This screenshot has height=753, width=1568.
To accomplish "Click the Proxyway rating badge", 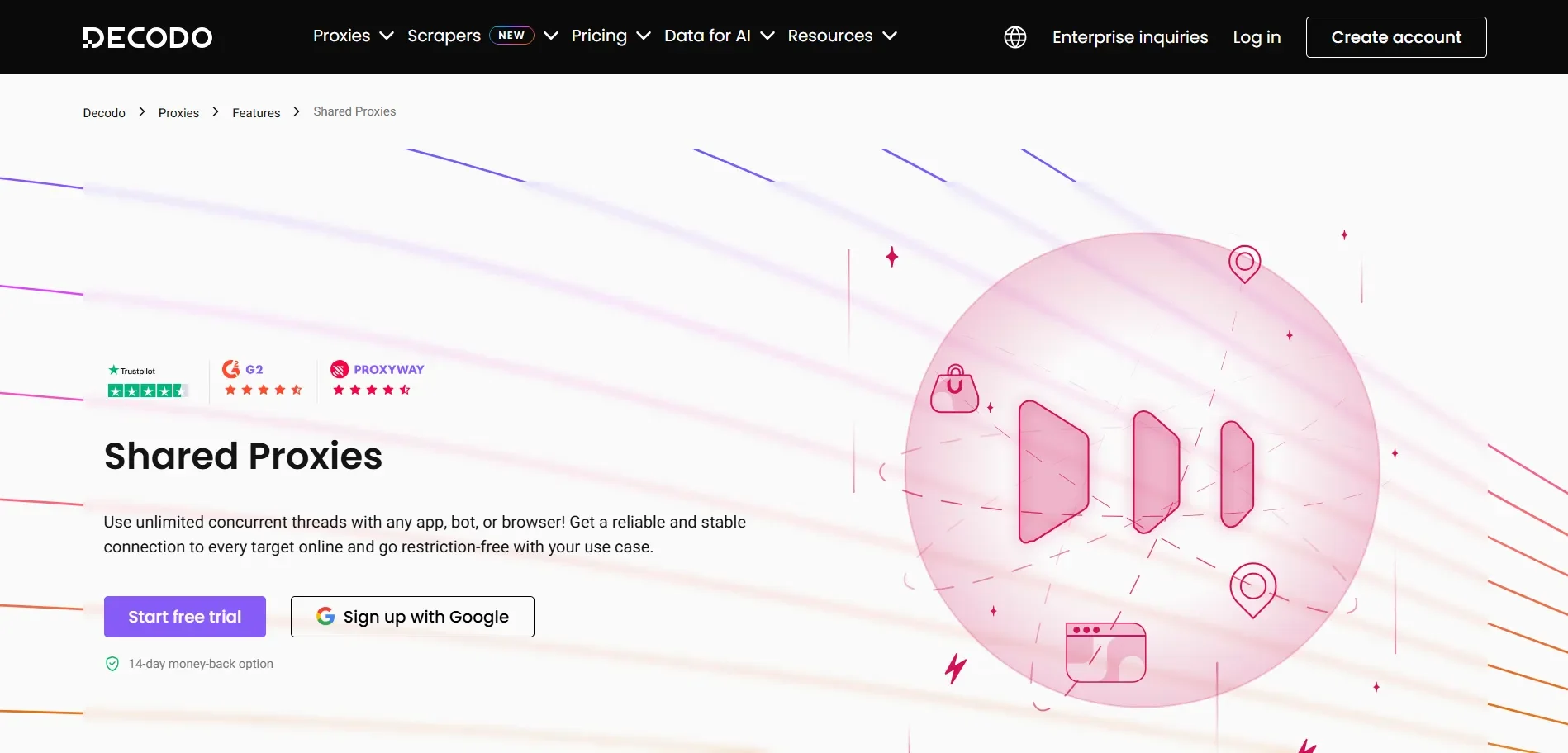I will [377, 378].
